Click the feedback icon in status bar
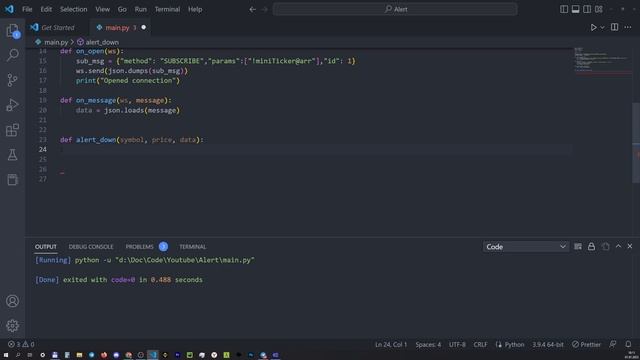The image size is (640, 360). click(613, 344)
